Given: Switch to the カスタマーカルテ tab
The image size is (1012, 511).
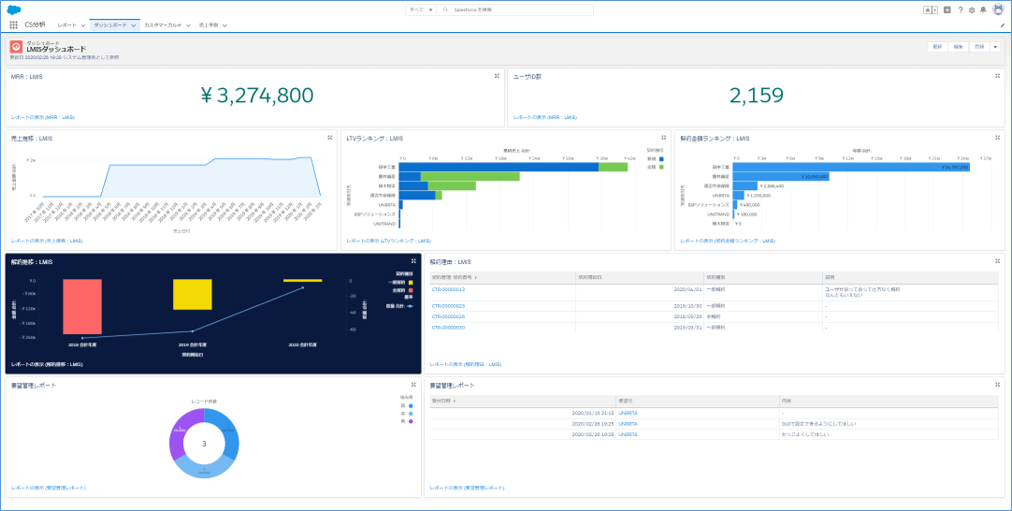Looking at the screenshot, I should 163,24.
